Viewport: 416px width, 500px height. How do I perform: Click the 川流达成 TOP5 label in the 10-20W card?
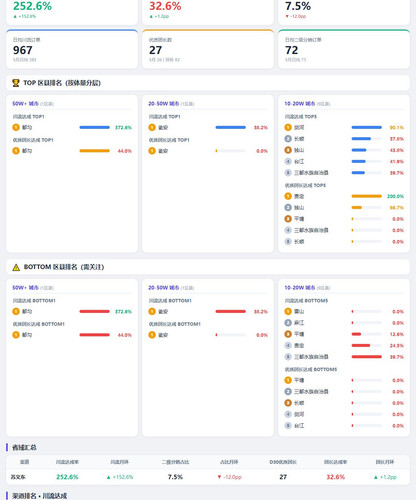click(x=301, y=117)
